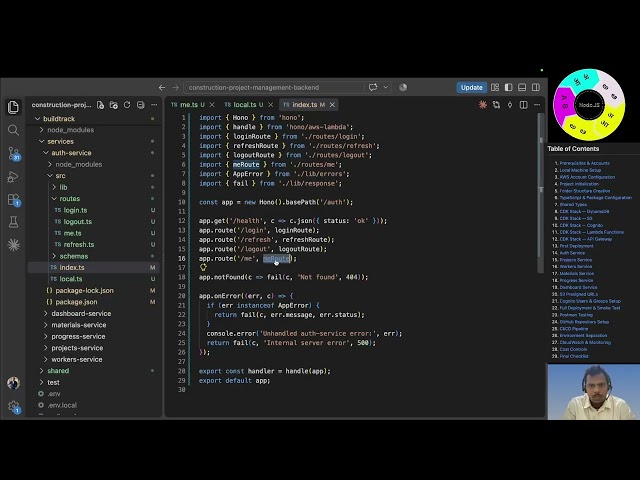Open the chat icon in title bar

[373, 87]
